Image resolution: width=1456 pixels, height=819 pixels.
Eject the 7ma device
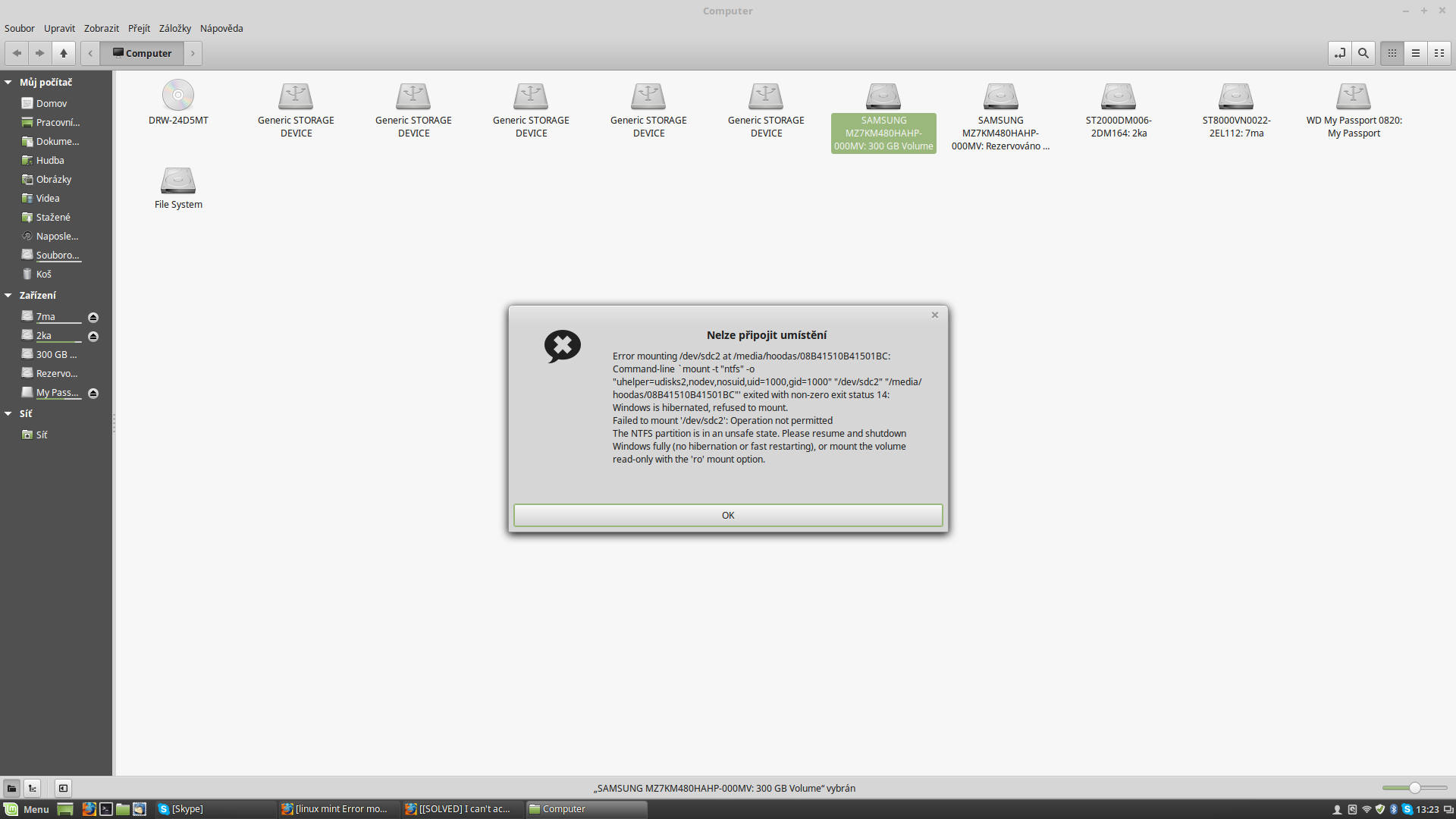click(x=93, y=317)
